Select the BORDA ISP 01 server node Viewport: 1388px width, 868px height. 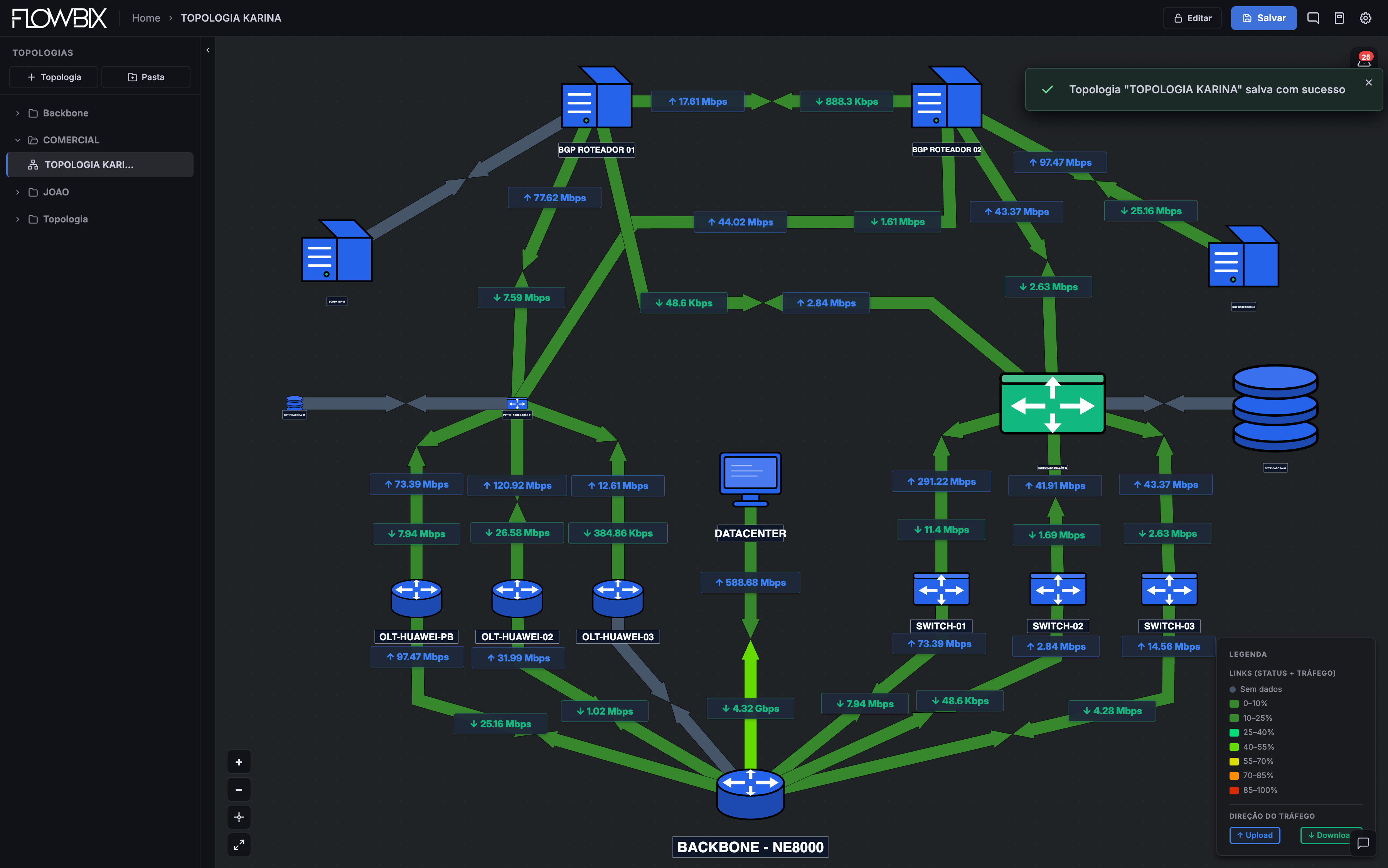point(337,251)
